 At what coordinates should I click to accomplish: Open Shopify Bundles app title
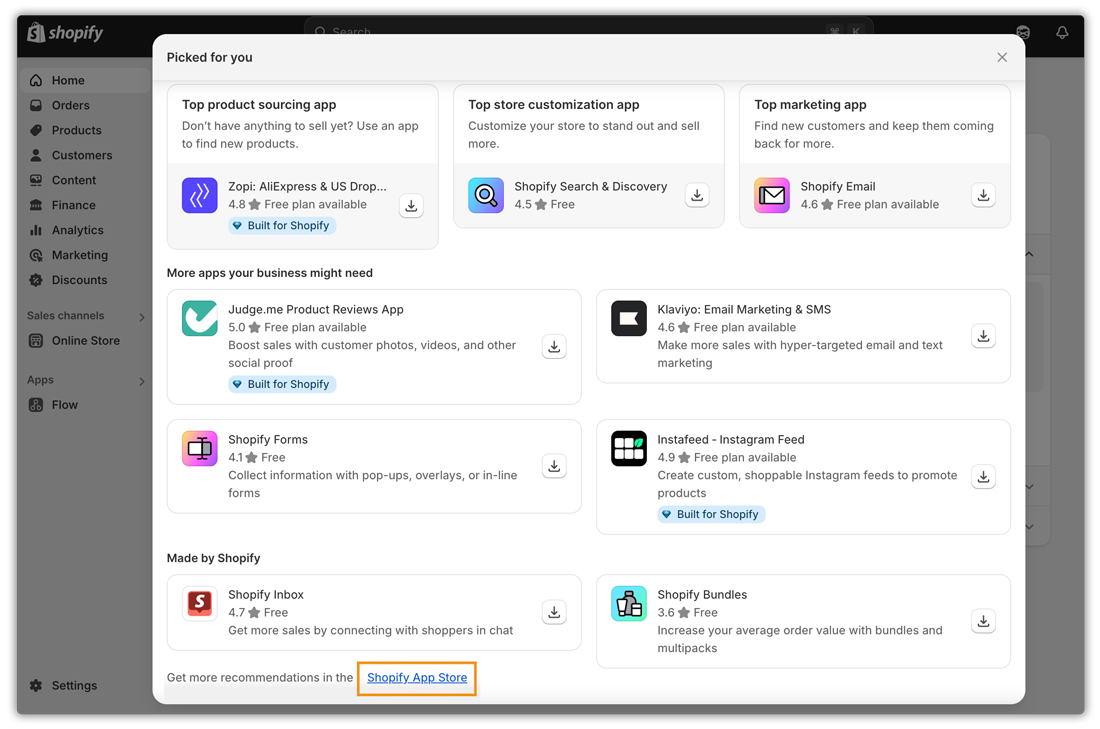coord(702,595)
